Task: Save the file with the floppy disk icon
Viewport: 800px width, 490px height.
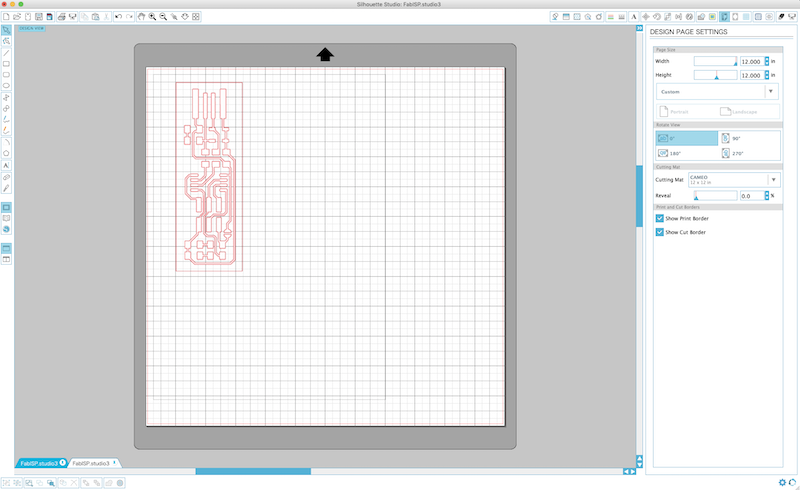Action: point(39,17)
